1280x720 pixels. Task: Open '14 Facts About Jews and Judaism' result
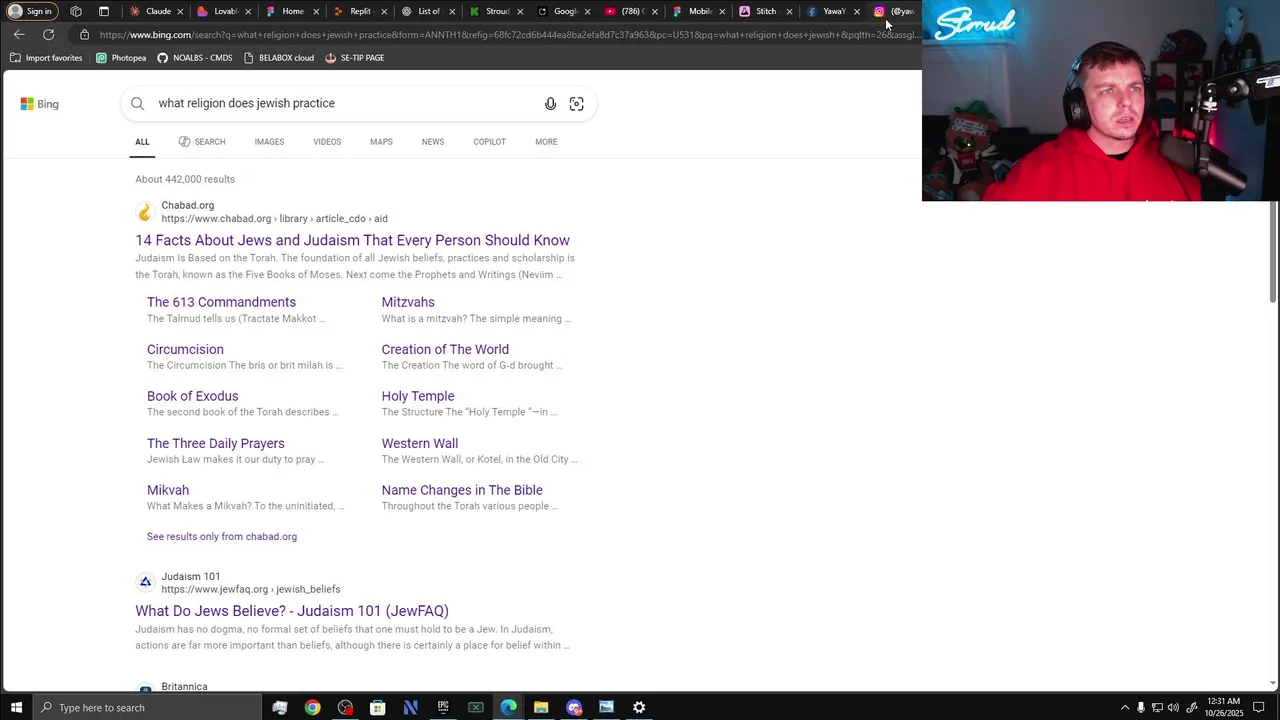tap(352, 240)
